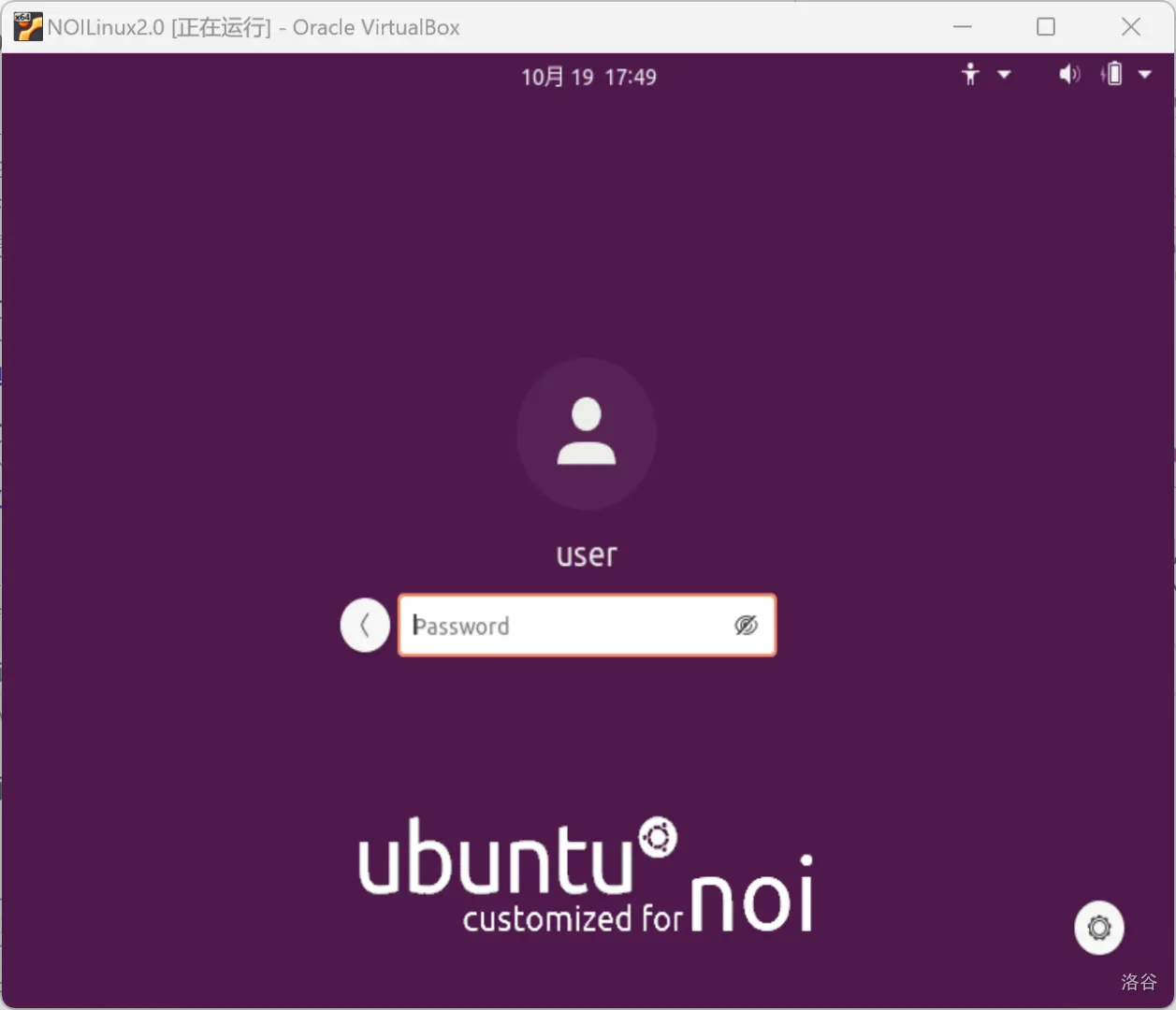Expand the arrow beside the accessibility icon
Image resolution: width=1176 pixels, height=1010 pixels.
click(1004, 75)
